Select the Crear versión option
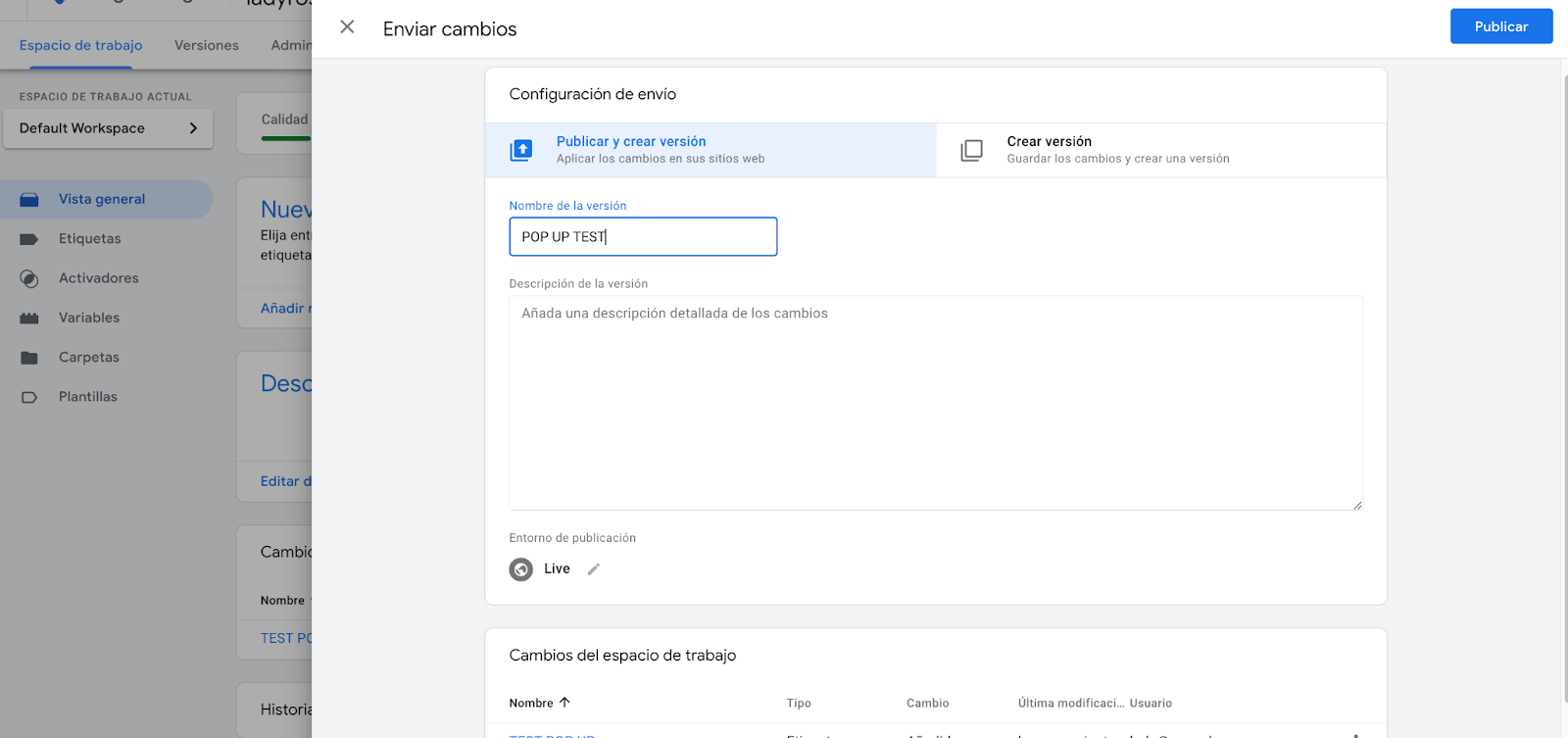The width and height of the screenshot is (1568, 738). click(x=1161, y=150)
